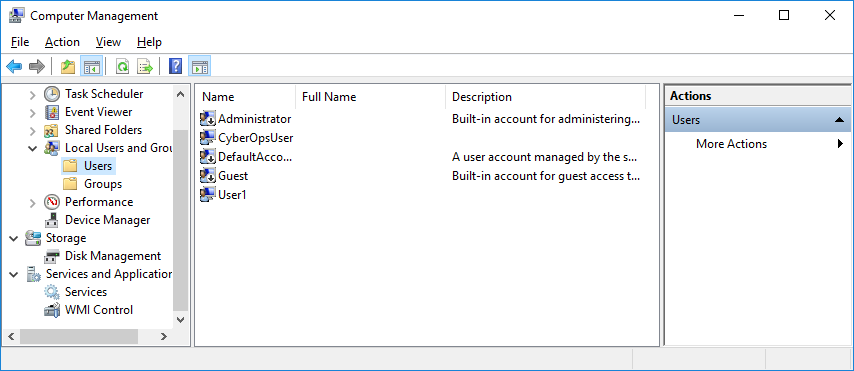Click the Up one level folder icon
854x371 pixels.
(68, 67)
